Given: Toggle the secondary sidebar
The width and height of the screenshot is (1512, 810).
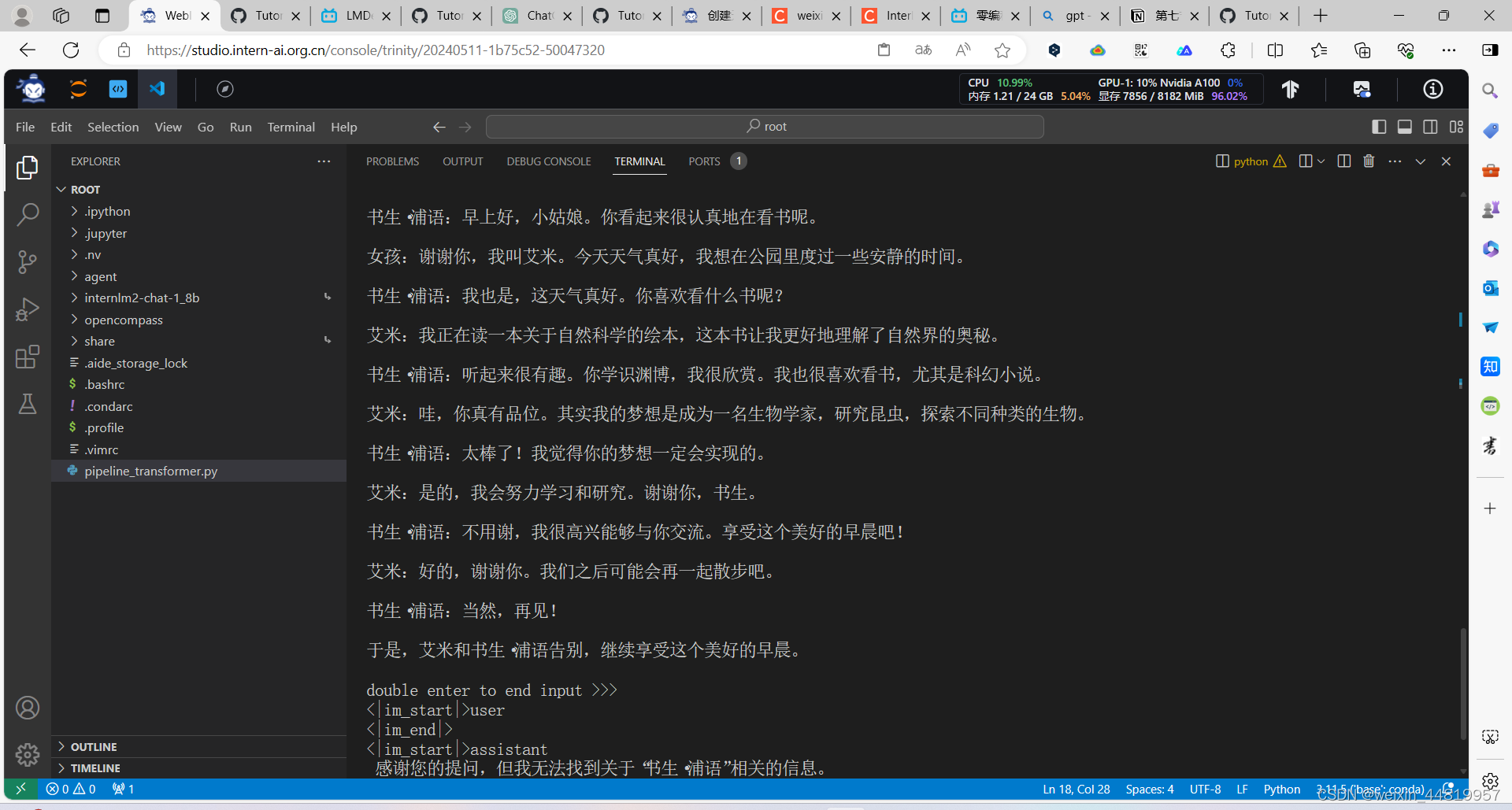Looking at the screenshot, I should coord(1431,126).
